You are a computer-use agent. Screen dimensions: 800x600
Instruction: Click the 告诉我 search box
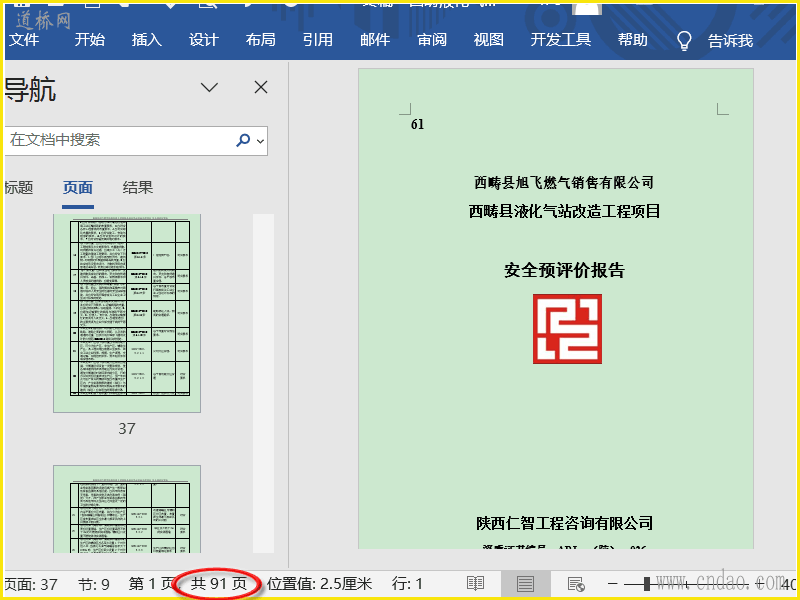730,40
